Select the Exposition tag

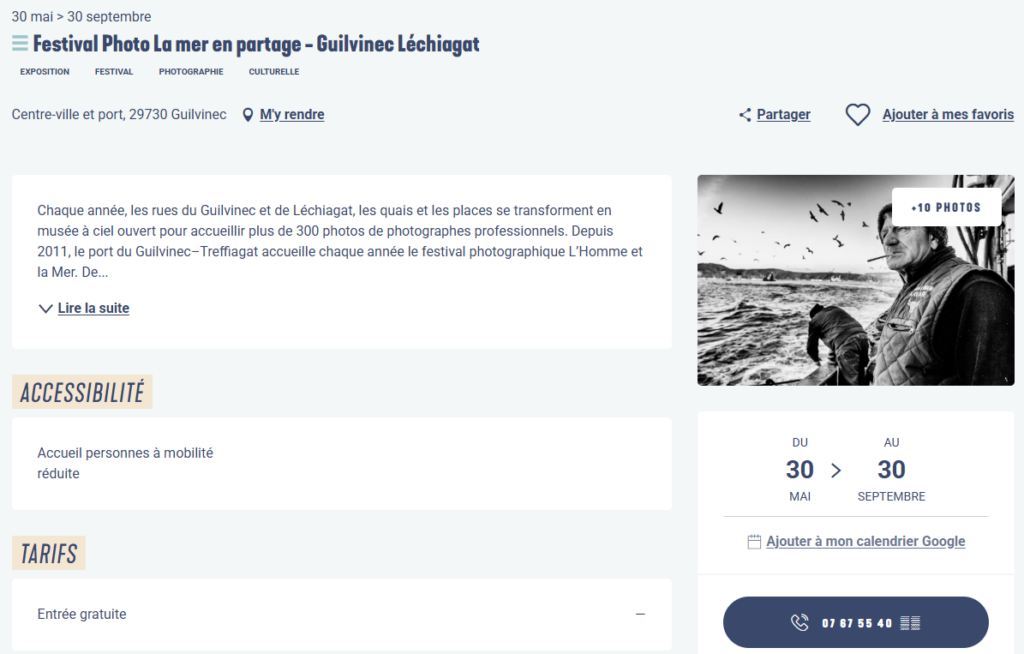coord(45,72)
